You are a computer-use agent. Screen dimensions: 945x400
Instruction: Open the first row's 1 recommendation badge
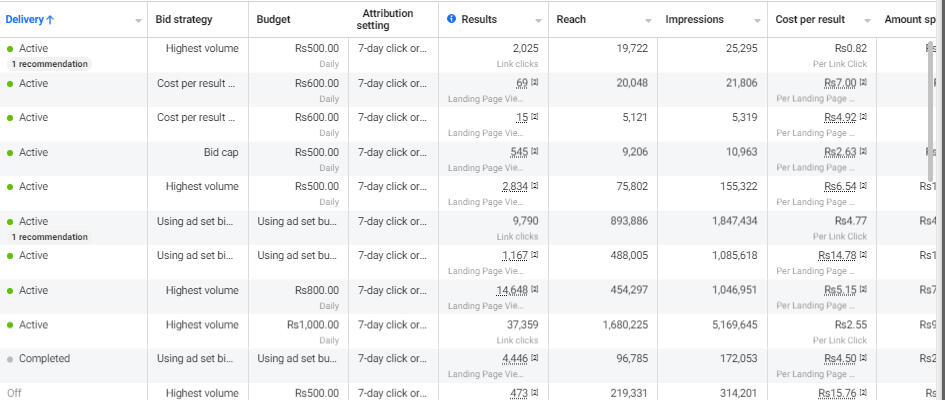49,64
